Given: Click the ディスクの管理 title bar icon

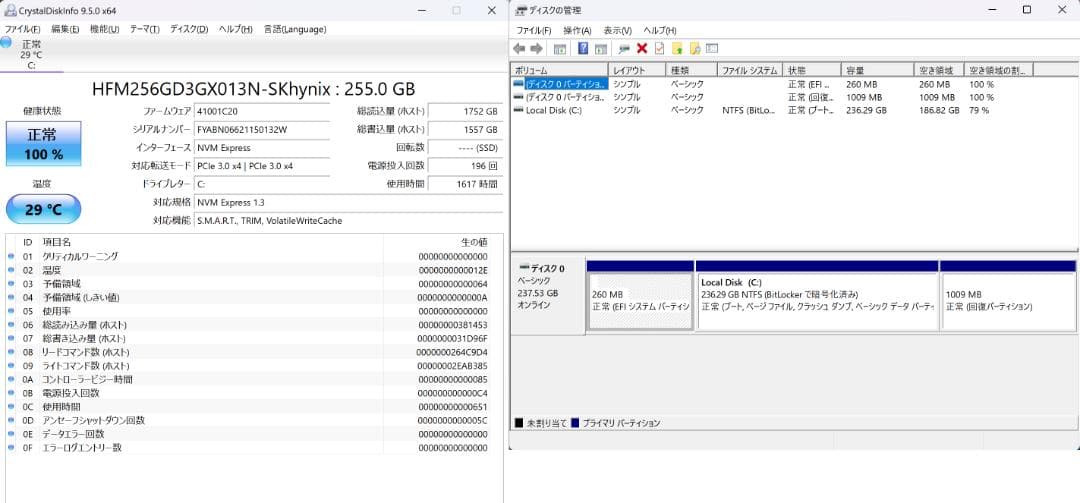Looking at the screenshot, I should click(521, 10).
